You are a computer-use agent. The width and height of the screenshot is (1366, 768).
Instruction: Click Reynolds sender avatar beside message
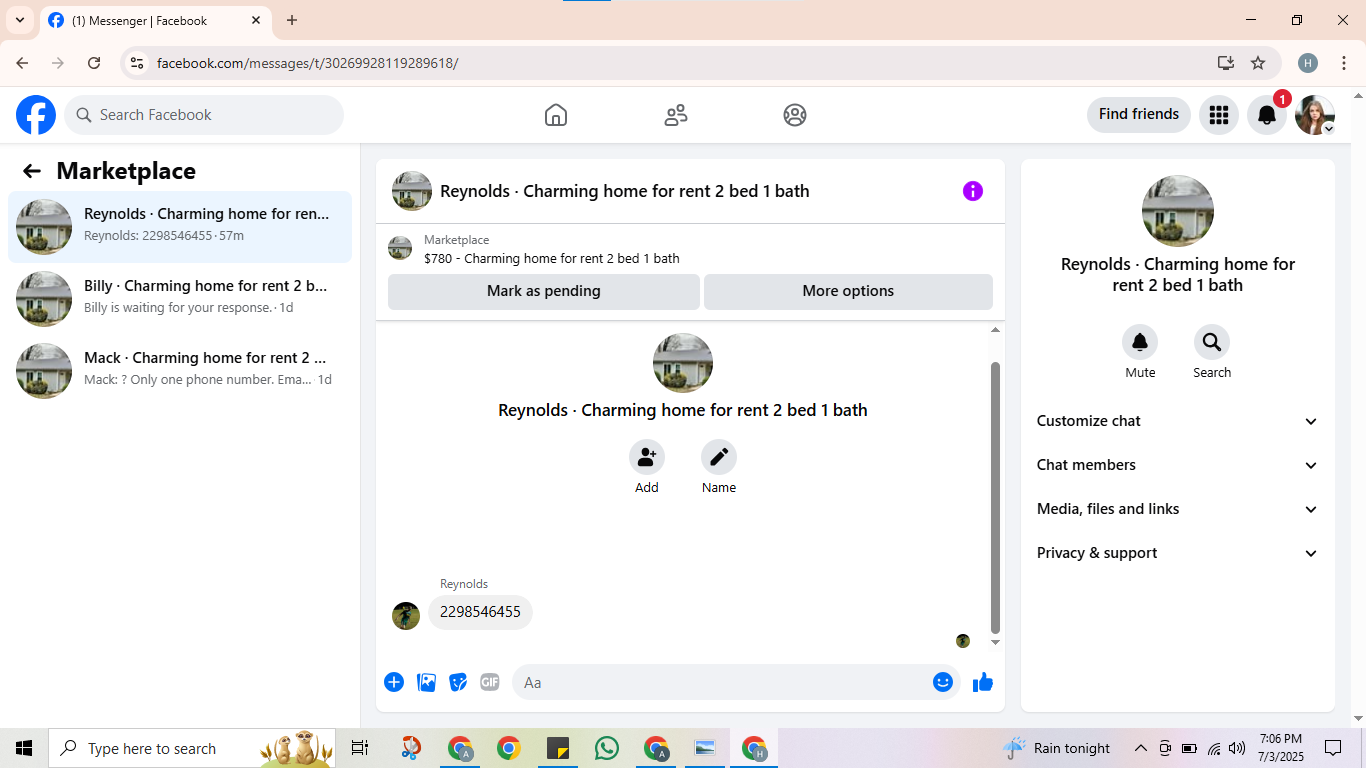(406, 616)
